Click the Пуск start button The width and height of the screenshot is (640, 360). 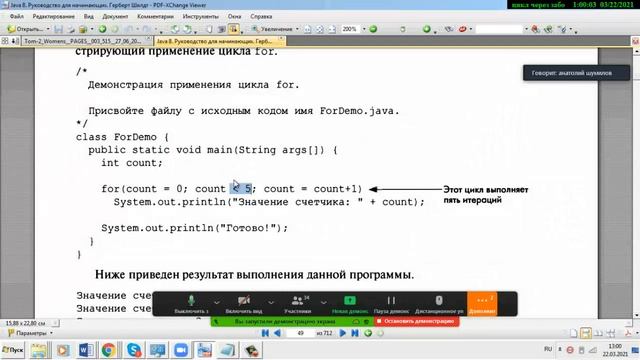(x=13, y=350)
